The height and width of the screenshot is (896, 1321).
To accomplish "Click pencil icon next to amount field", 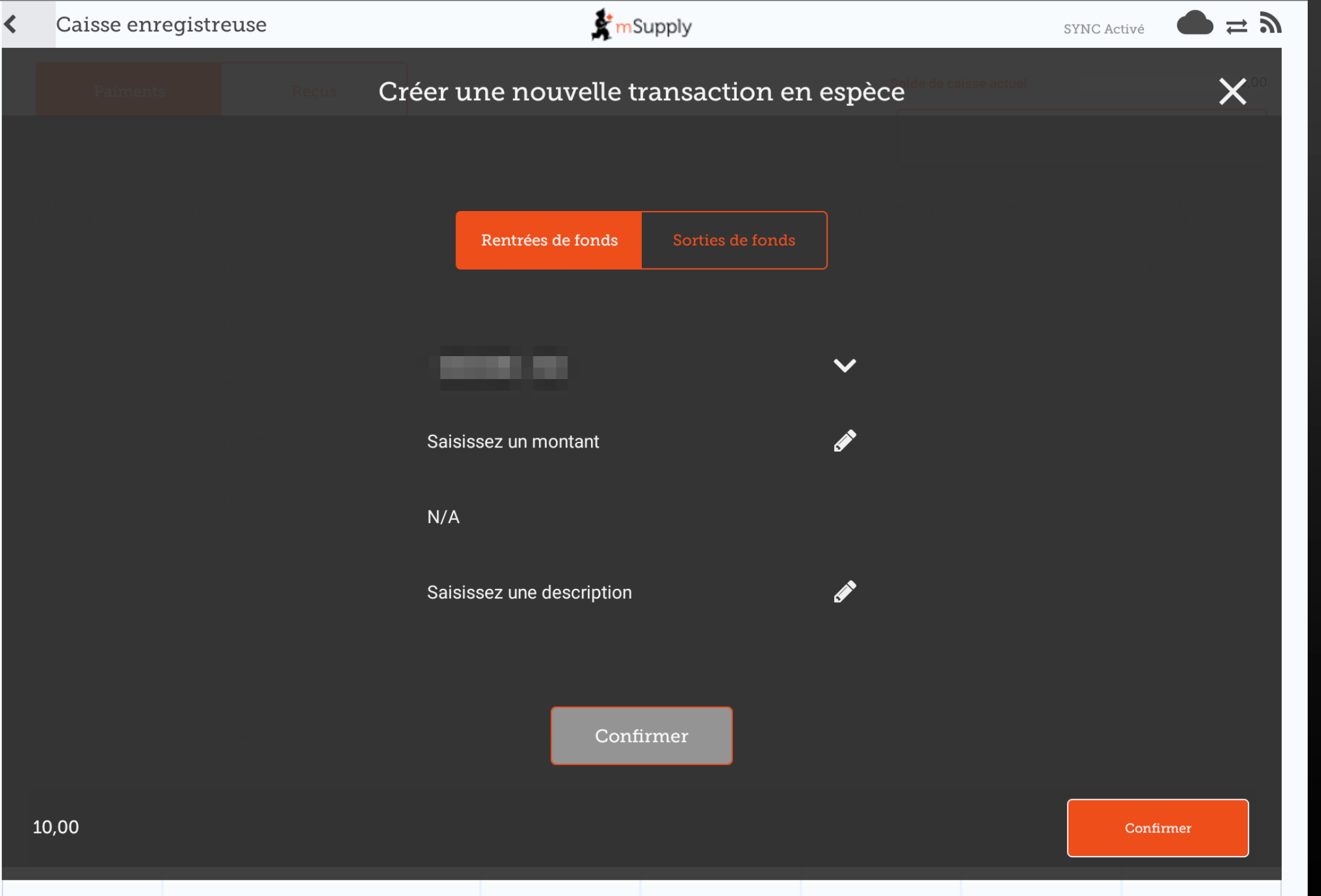I will (844, 441).
